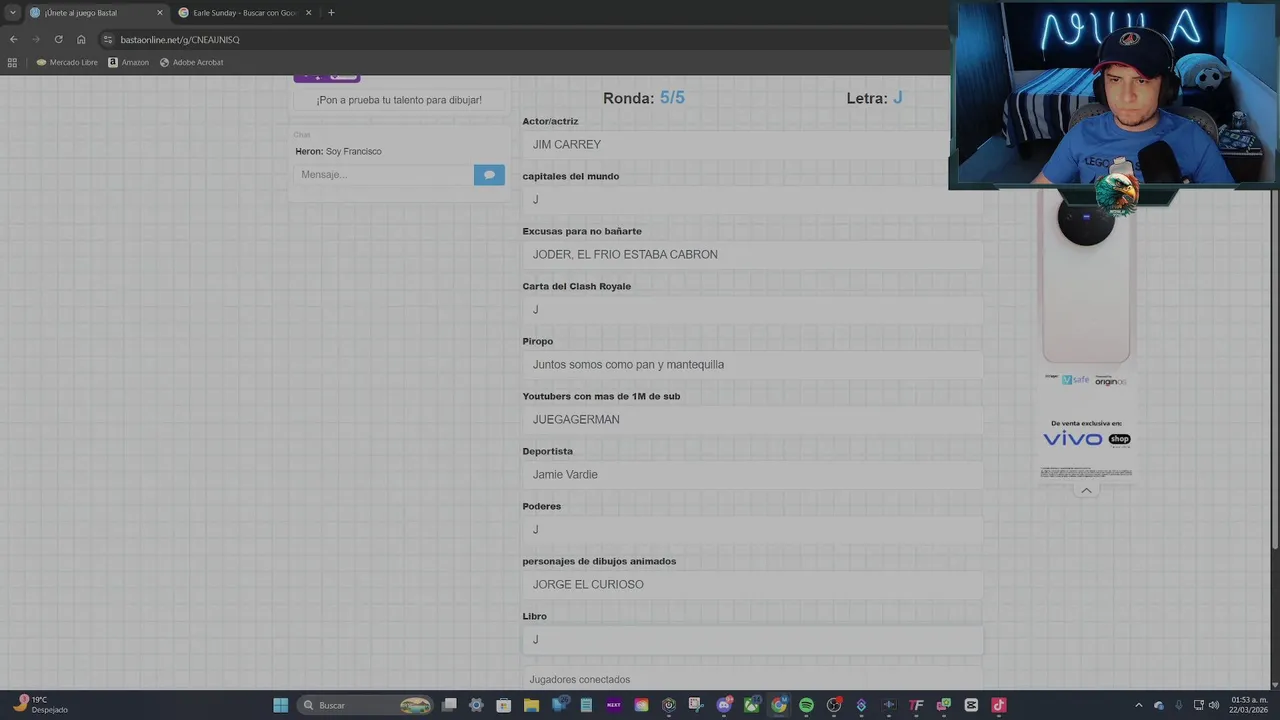Send the chat message with blue button
This screenshot has width=1280, height=720.
point(489,174)
